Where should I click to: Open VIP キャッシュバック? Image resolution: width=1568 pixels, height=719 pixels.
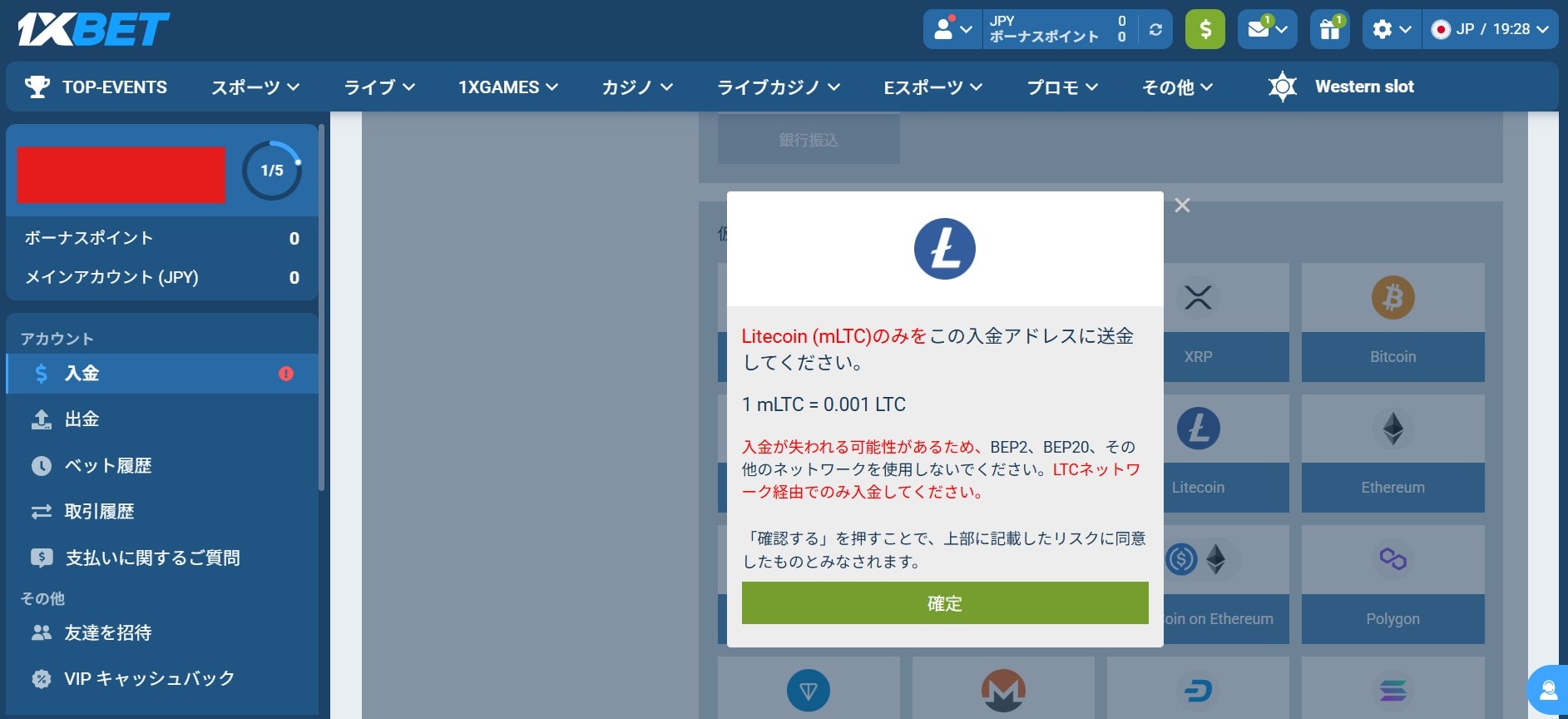(x=162, y=679)
